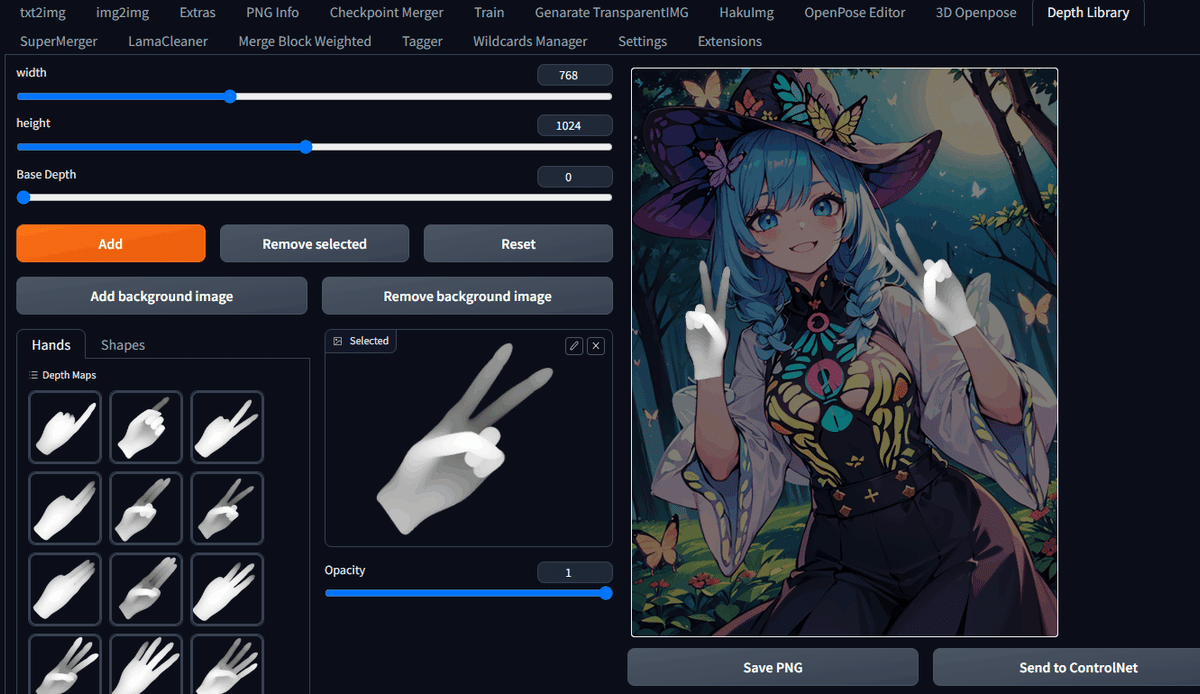Click the edit pencil icon on Selected preview

click(574, 346)
